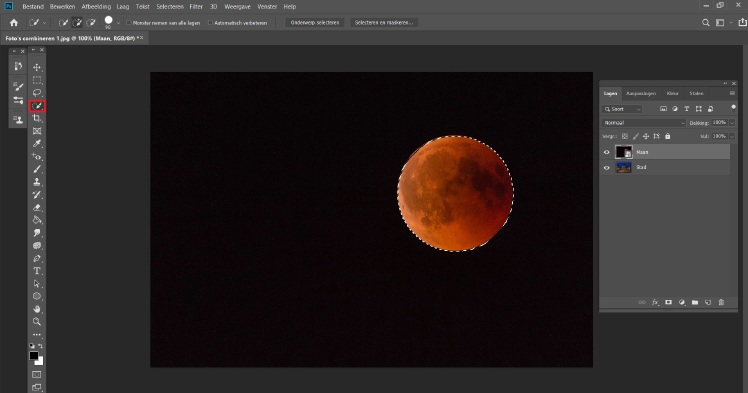Select the Pen tool
Viewport: 748px width, 393px height.
point(37,259)
